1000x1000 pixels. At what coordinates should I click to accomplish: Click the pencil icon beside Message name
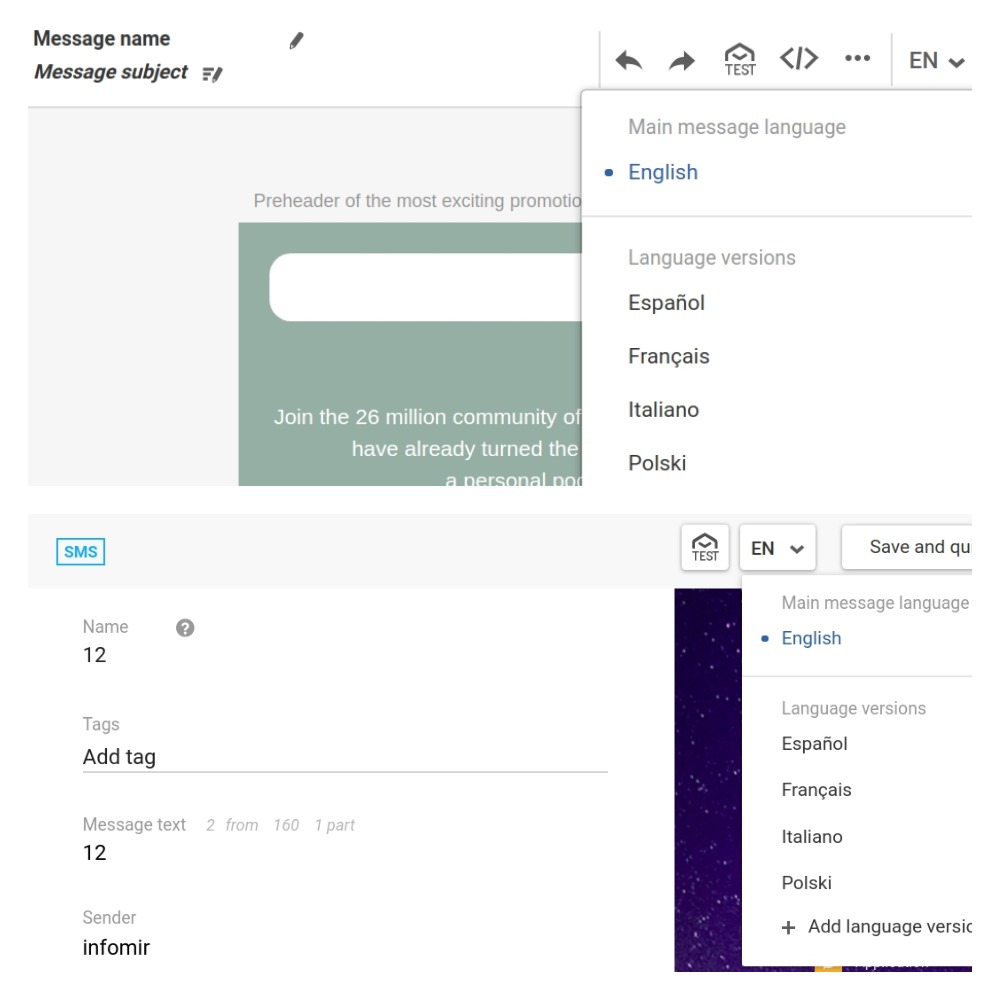click(x=296, y=41)
